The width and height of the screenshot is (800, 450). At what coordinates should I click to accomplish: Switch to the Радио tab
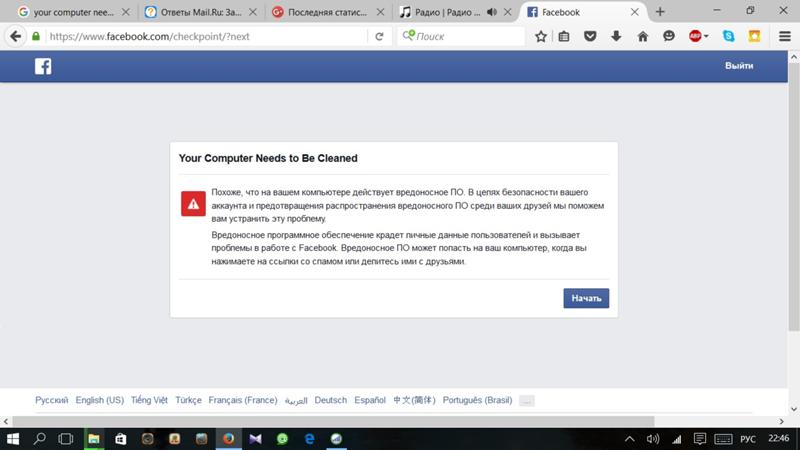point(447,12)
